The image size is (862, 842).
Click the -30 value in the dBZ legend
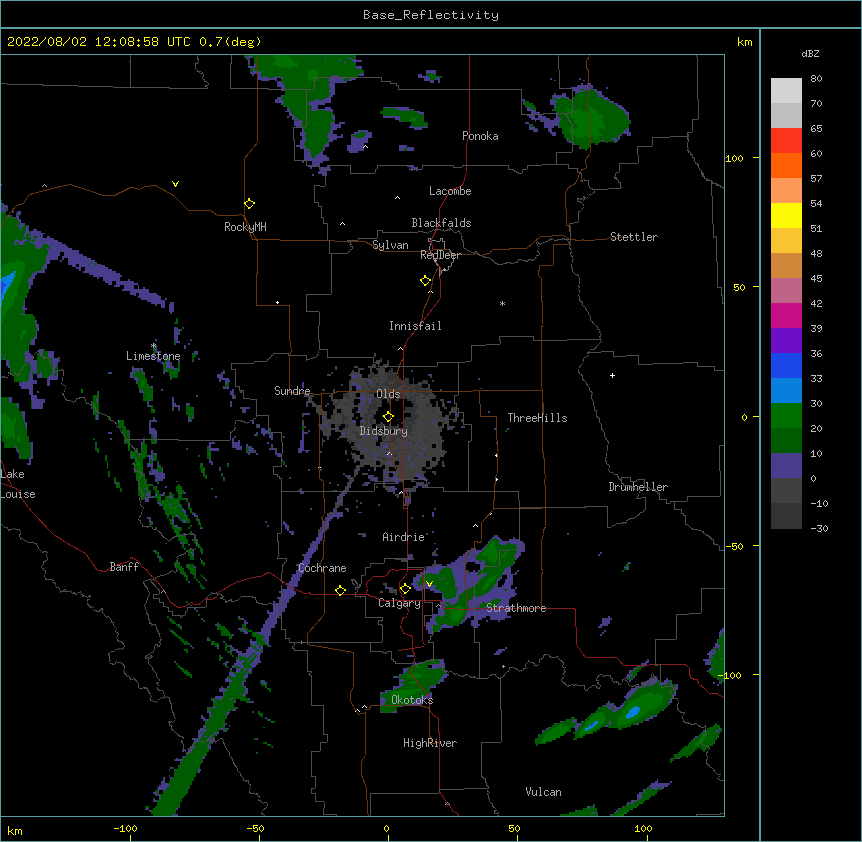[819, 528]
